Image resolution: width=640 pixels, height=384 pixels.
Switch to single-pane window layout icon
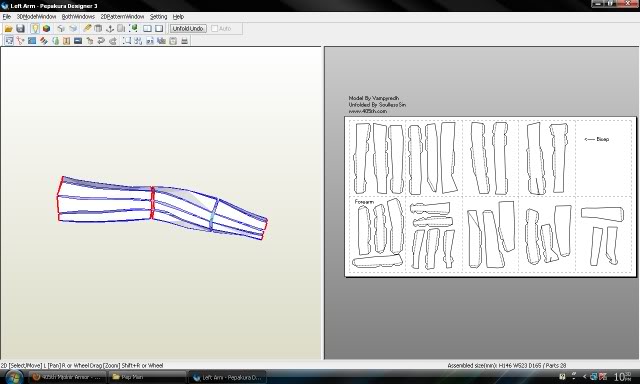coord(159,29)
